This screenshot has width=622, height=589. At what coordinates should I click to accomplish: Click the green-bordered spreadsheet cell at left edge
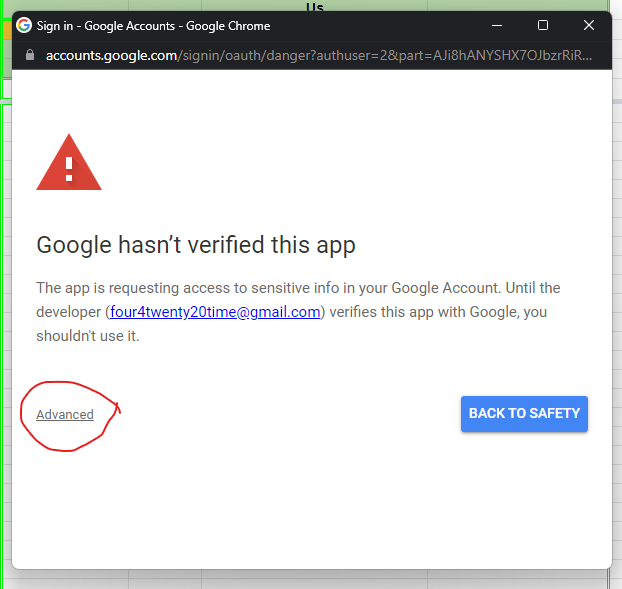point(5,88)
